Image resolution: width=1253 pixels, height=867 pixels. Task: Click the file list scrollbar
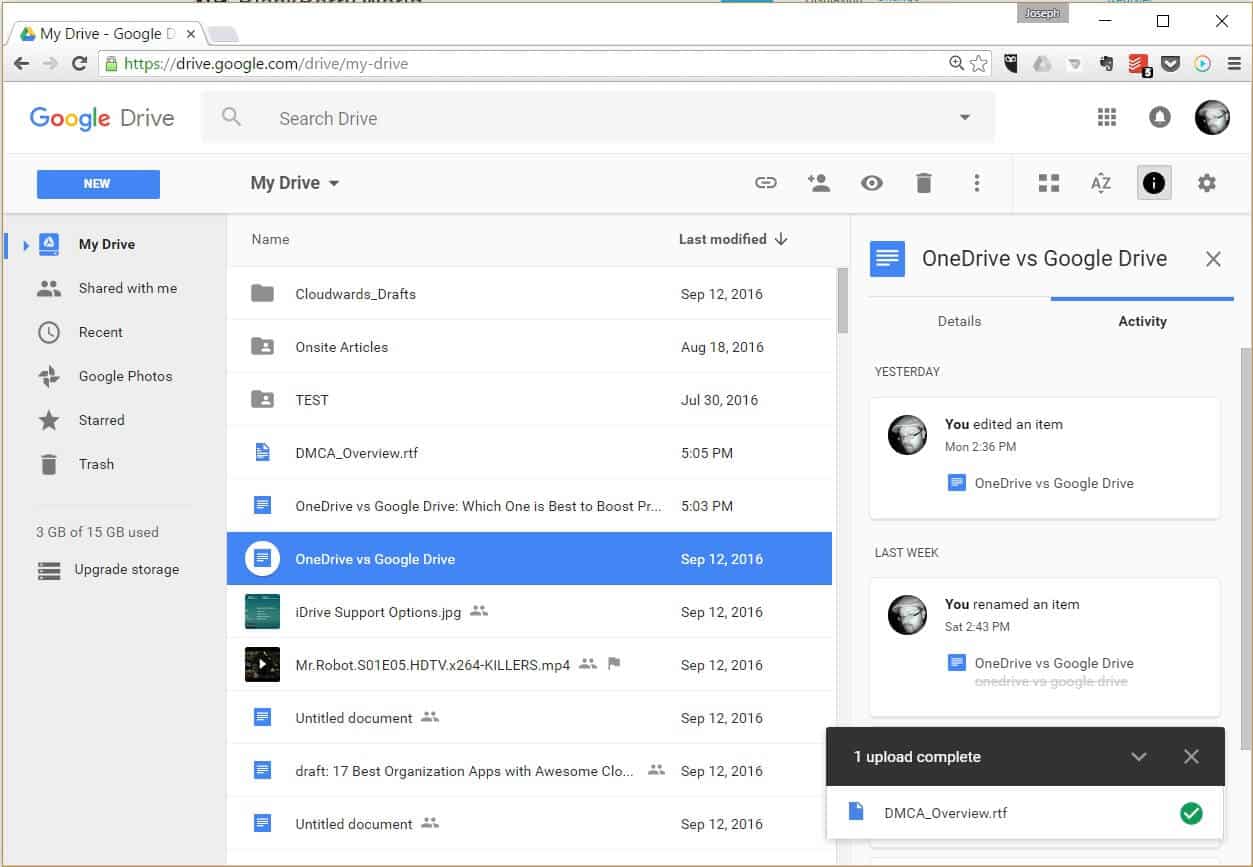[x=843, y=300]
